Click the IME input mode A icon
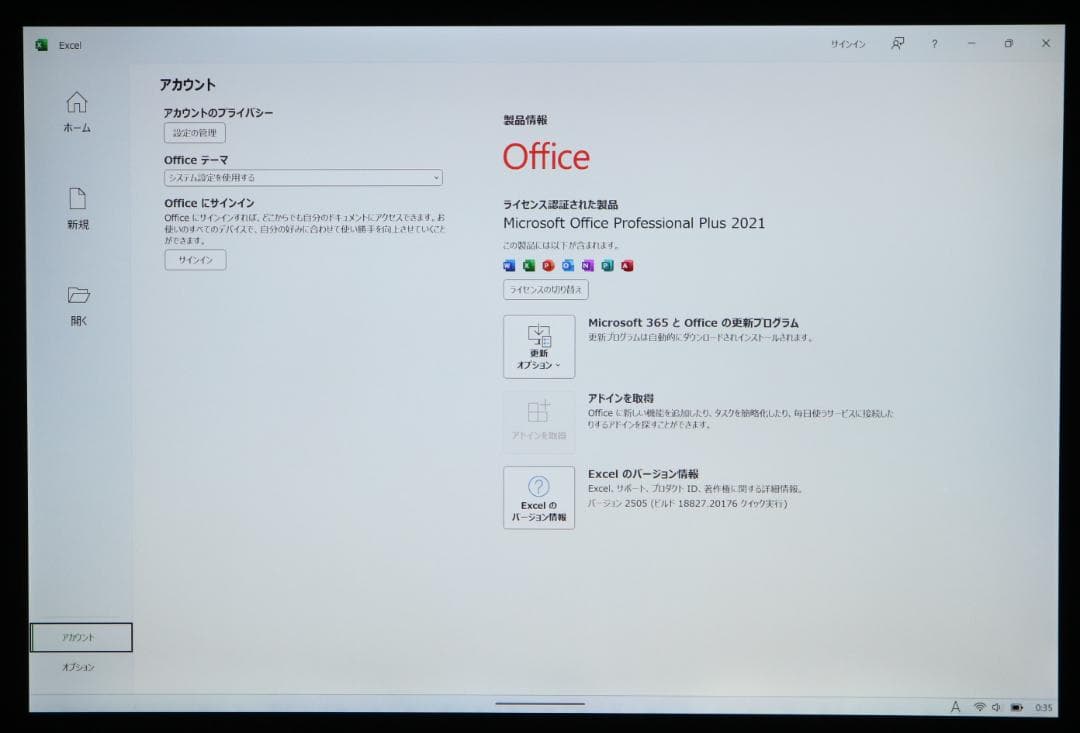The width and height of the screenshot is (1080, 733). [x=955, y=707]
